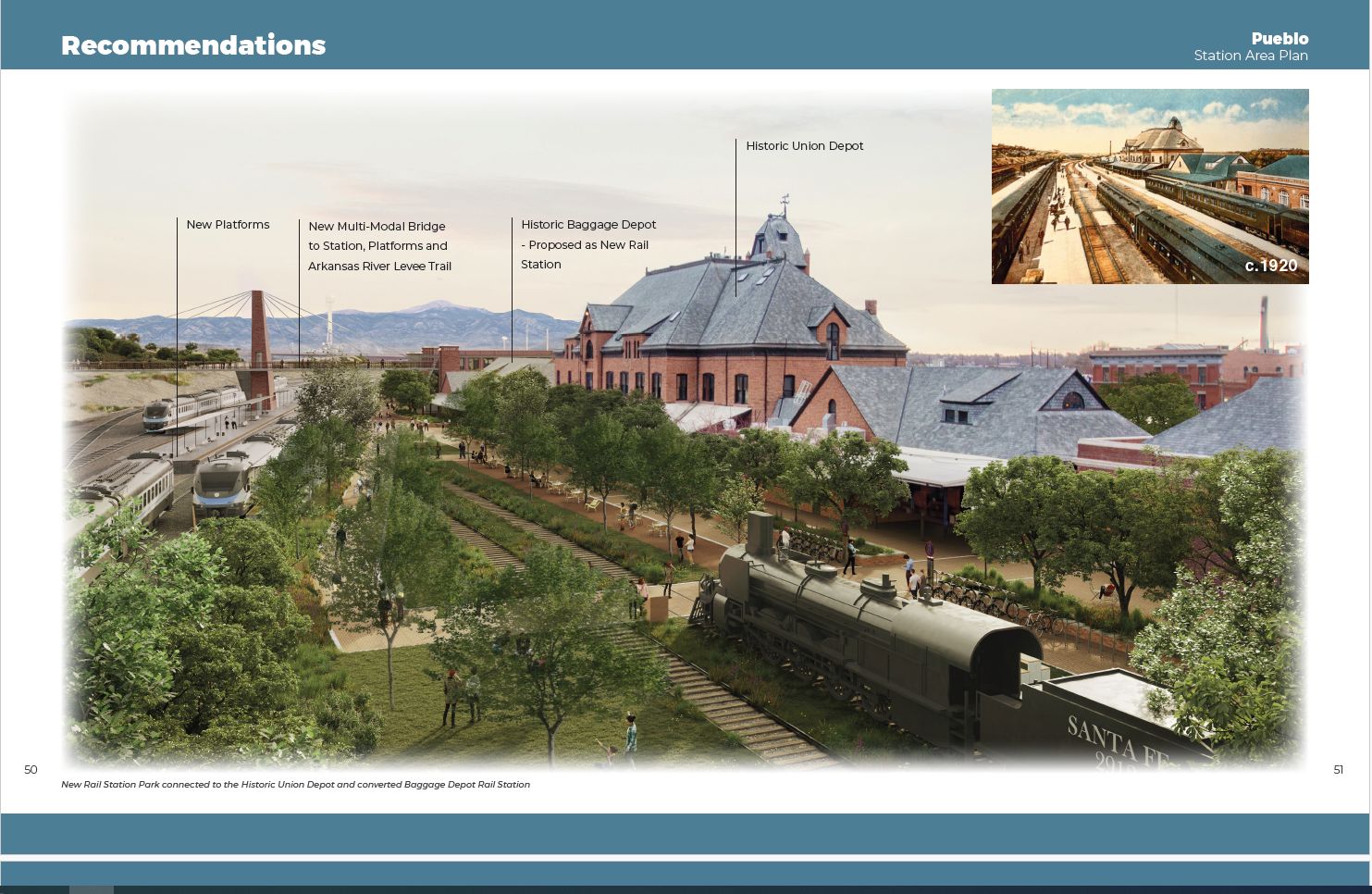Select the Historic Union Depot annotation
Screen dimensions: 1372x894
click(x=804, y=145)
